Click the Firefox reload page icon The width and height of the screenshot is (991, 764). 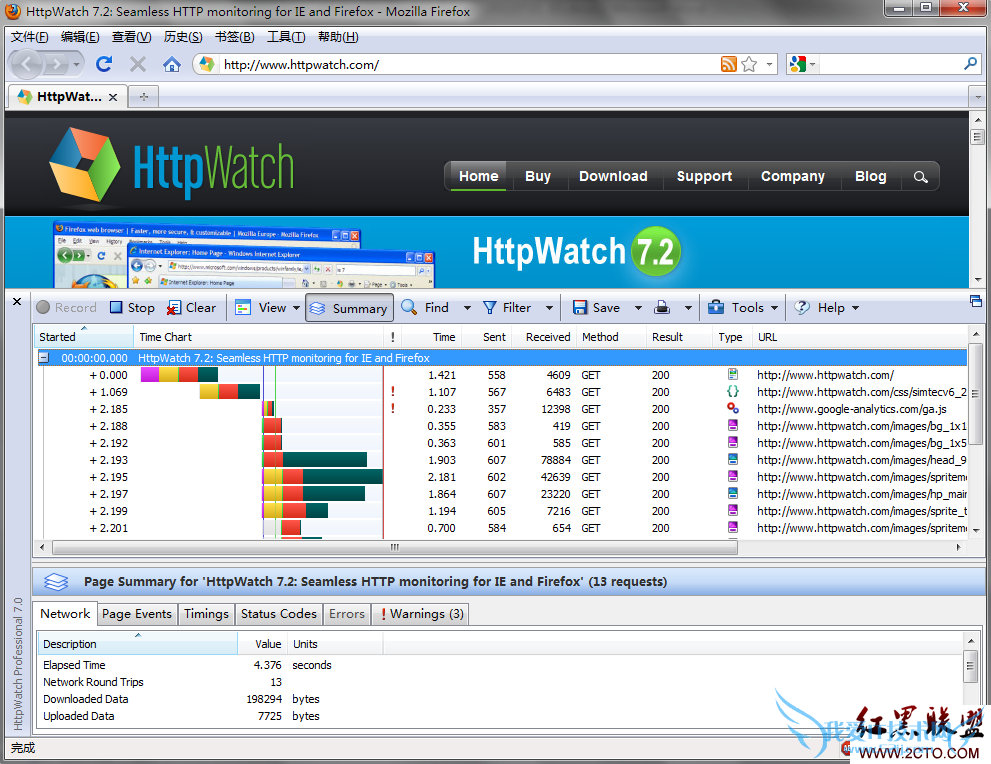pos(103,64)
